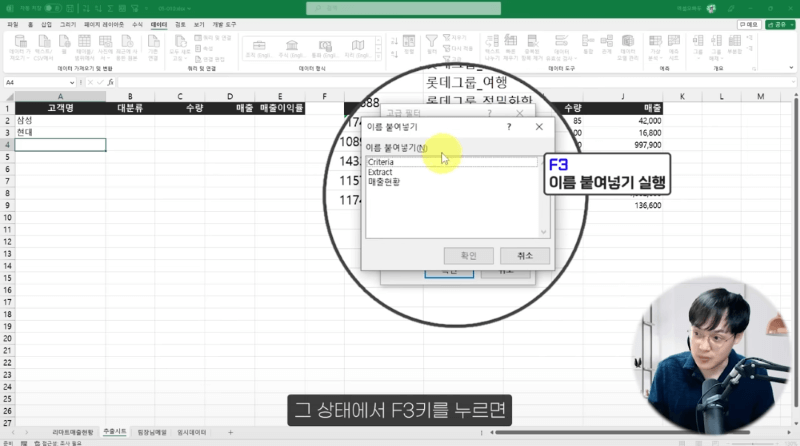Open What-If Analysis (가상 분석)
This screenshot has height=446, width=800.
(x=655, y=47)
